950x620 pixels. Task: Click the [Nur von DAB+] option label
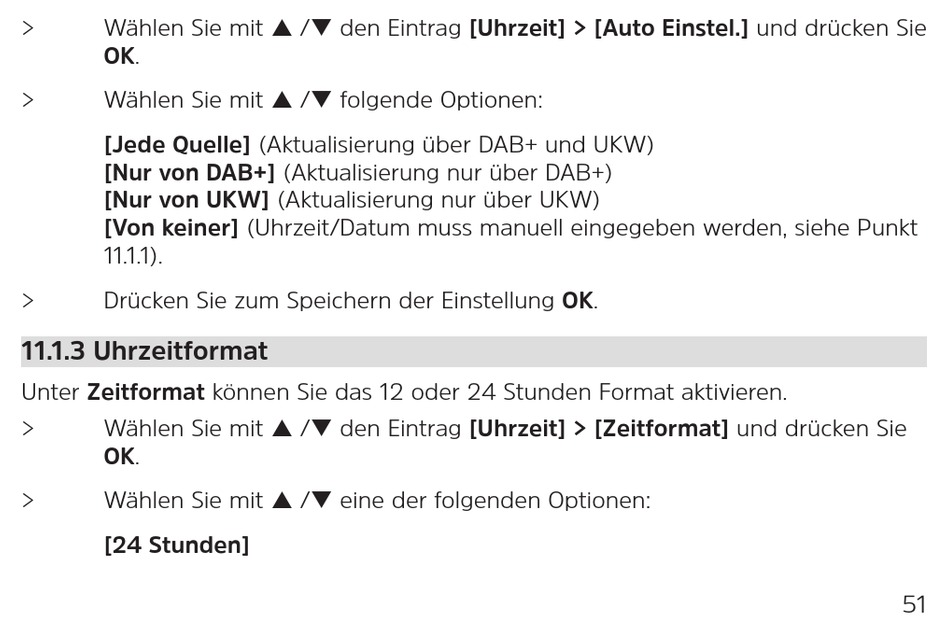click(190, 173)
